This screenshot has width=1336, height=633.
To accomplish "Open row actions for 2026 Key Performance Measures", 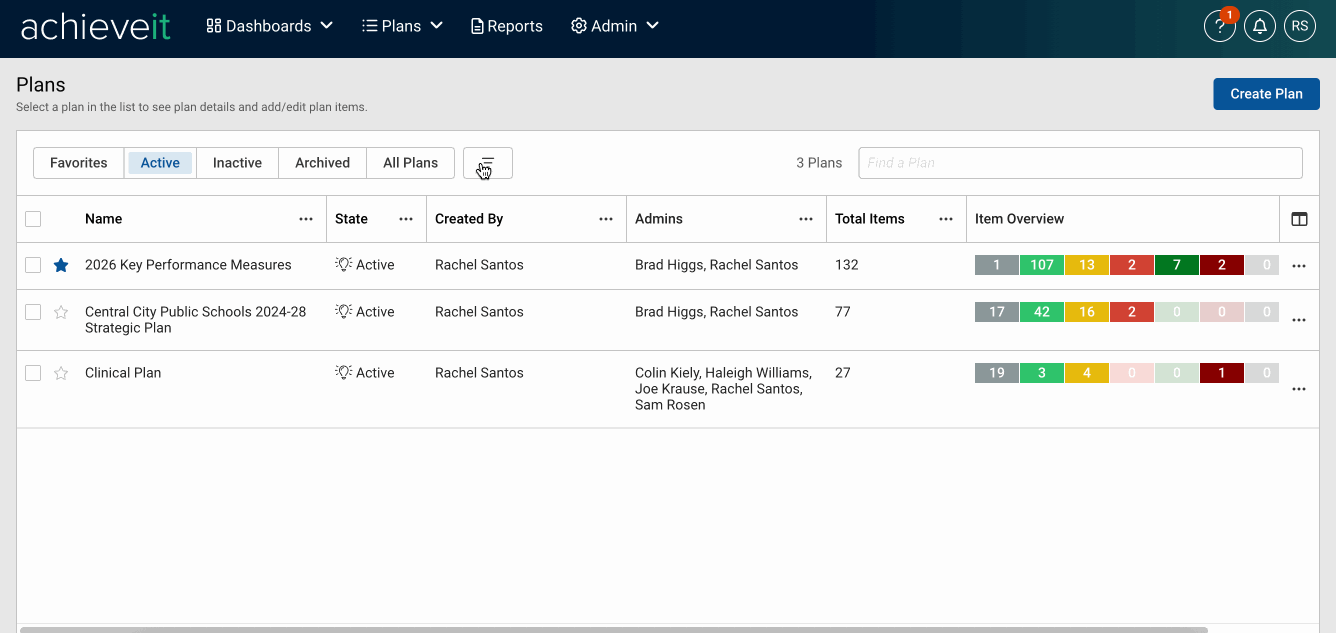I will click(x=1299, y=266).
